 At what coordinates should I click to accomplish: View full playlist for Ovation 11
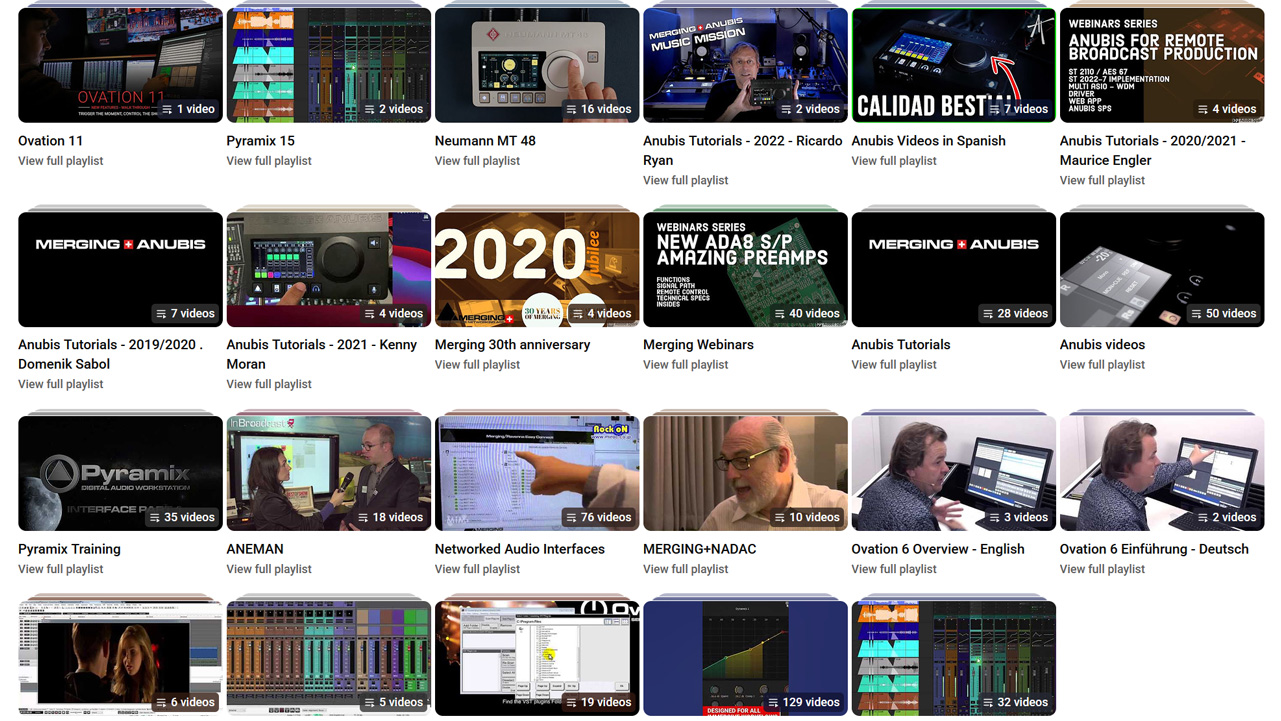[61, 161]
